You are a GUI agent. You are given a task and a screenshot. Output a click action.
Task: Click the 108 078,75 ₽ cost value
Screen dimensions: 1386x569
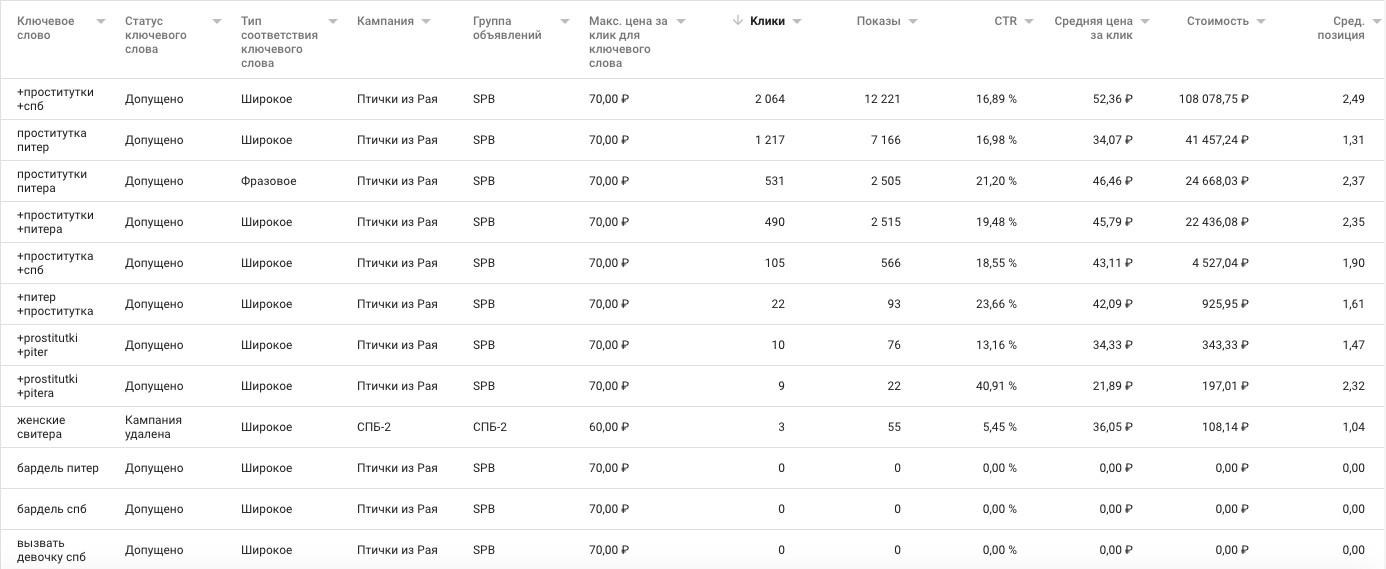click(x=1213, y=99)
